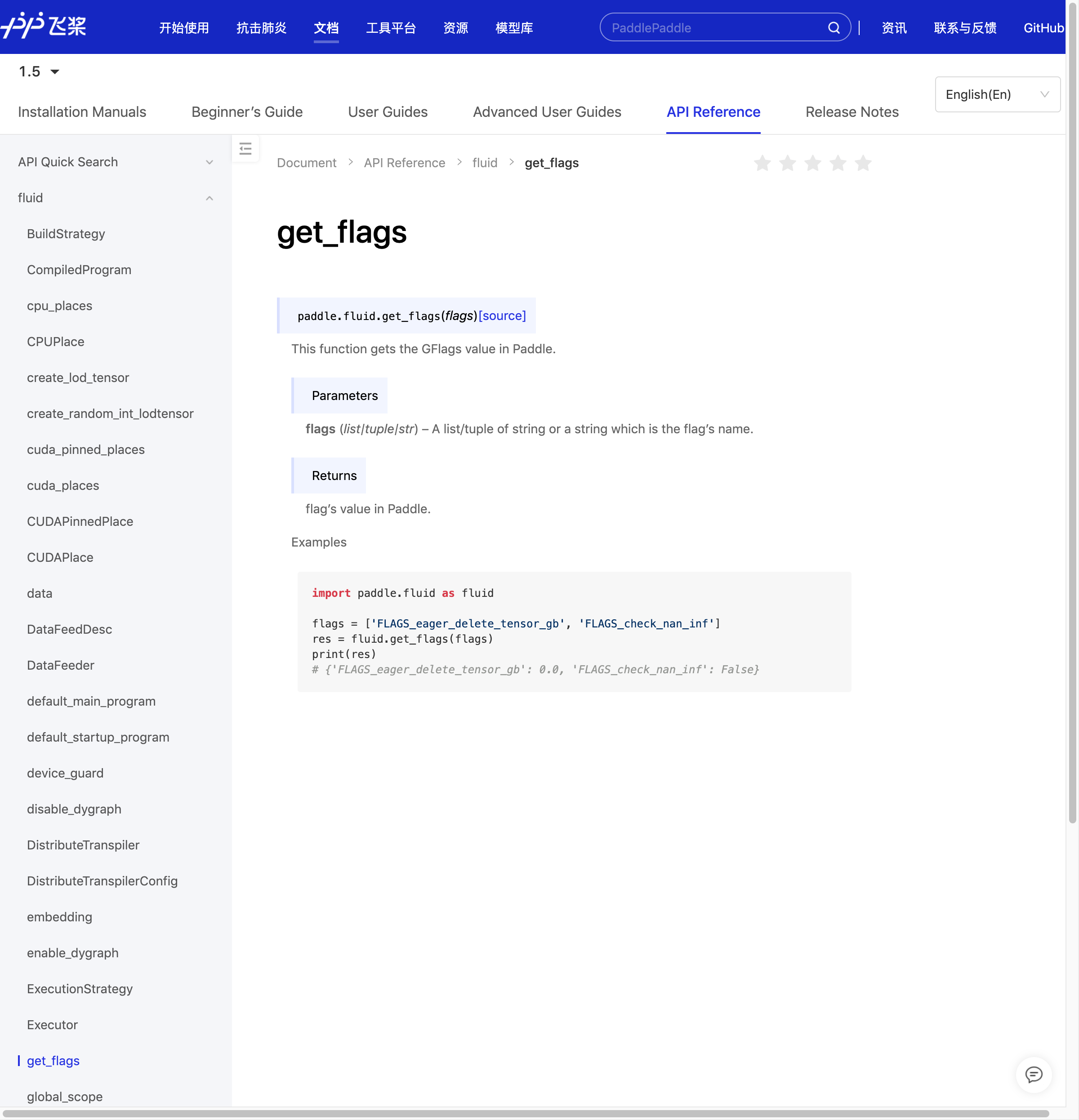Switch to the Release Notes tab
This screenshot has width=1079, height=1120.
[852, 112]
